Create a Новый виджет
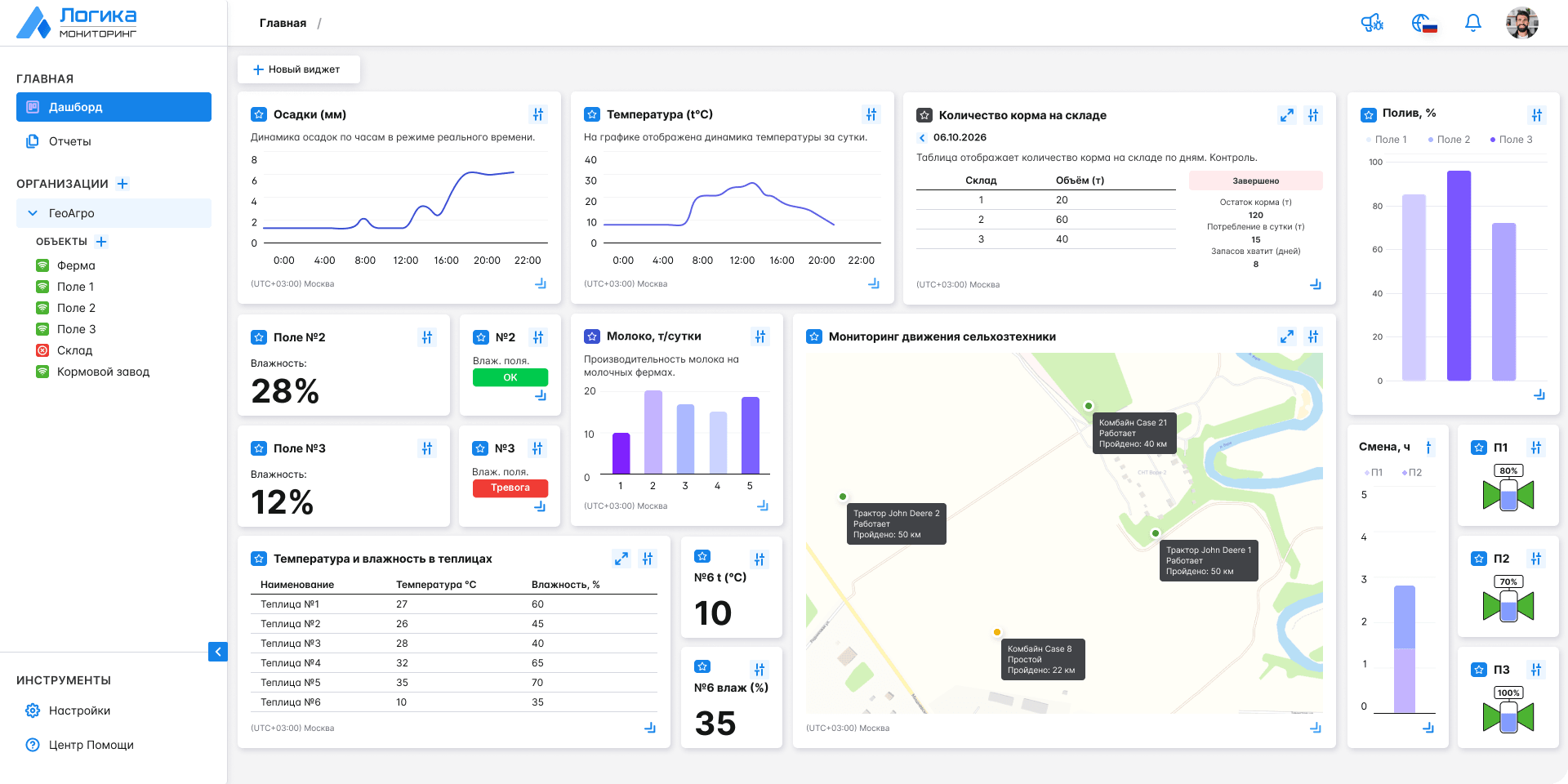 point(298,69)
